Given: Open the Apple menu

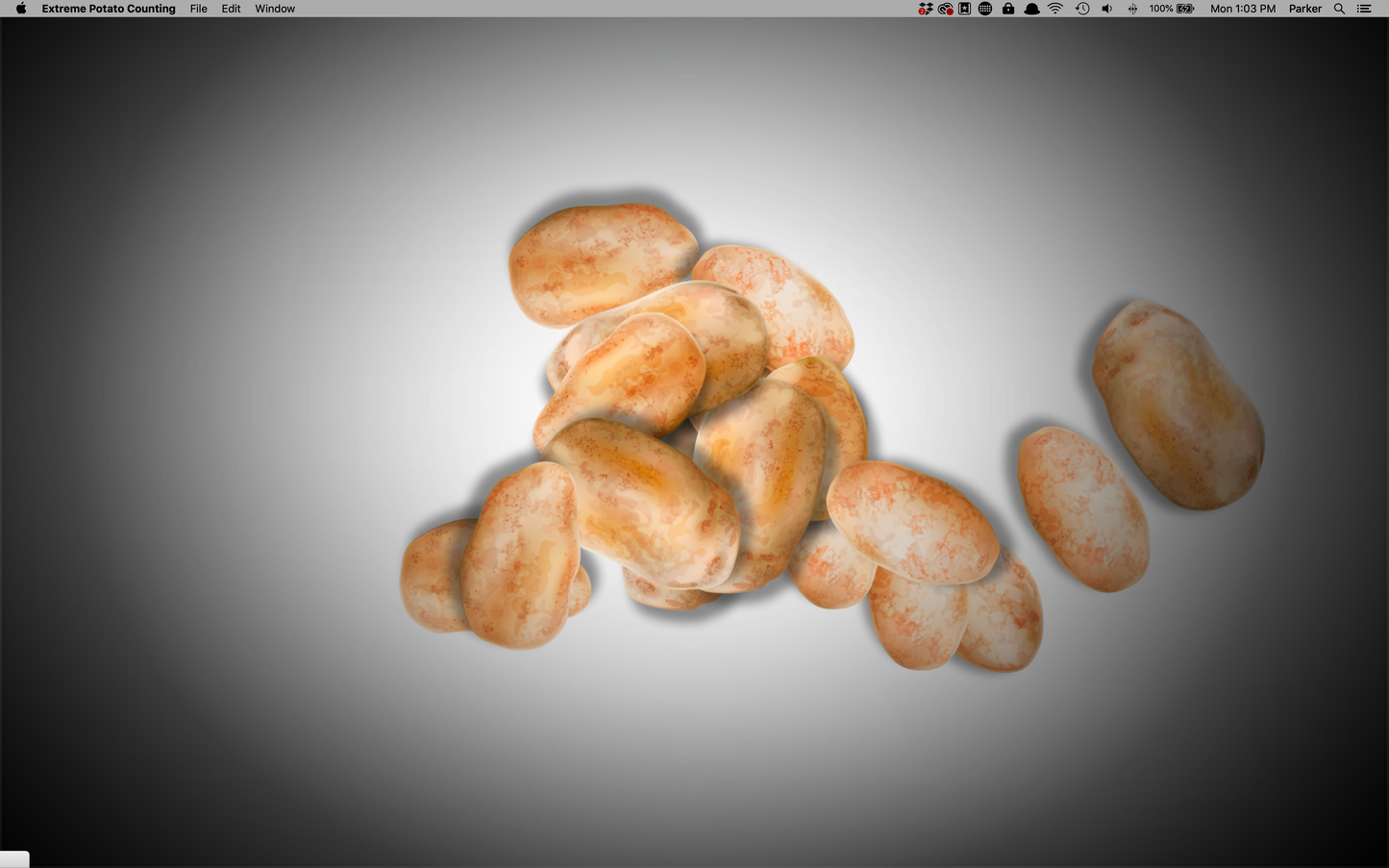Looking at the screenshot, I should click(x=19, y=9).
